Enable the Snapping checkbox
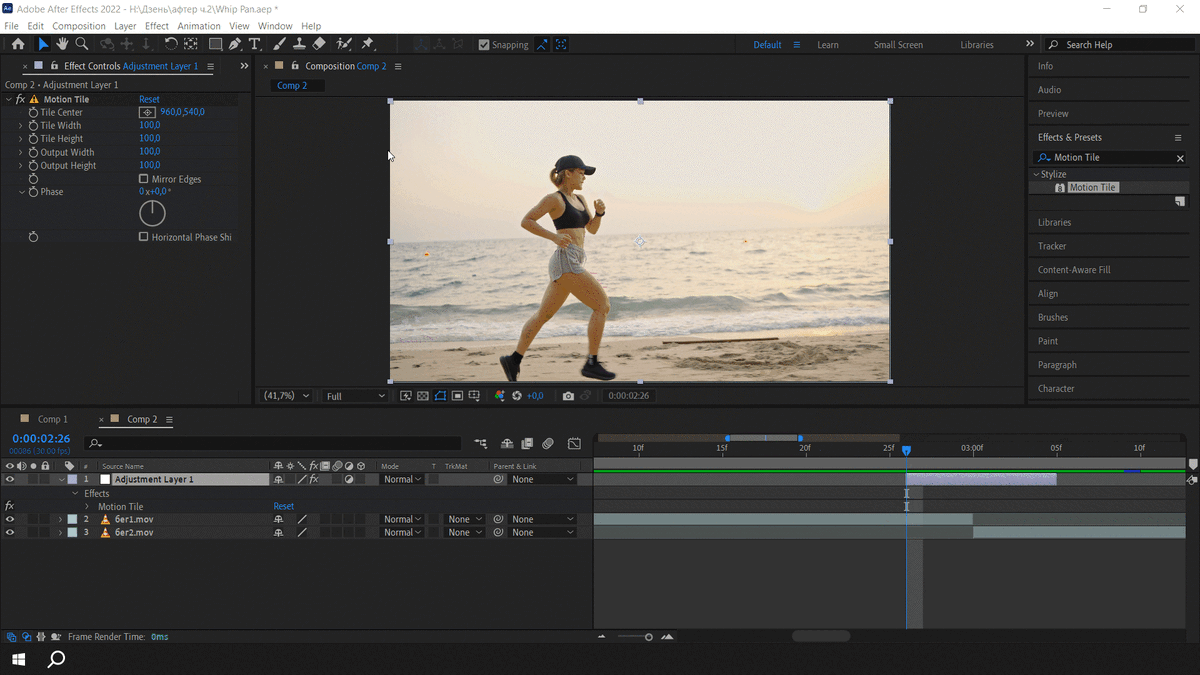The image size is (1200, 675). (484, 45)
